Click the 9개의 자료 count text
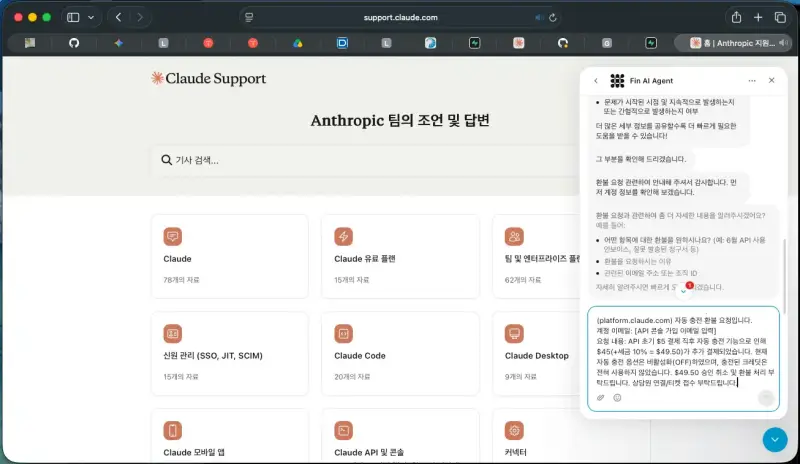The image size is (800, 464). 520,377
